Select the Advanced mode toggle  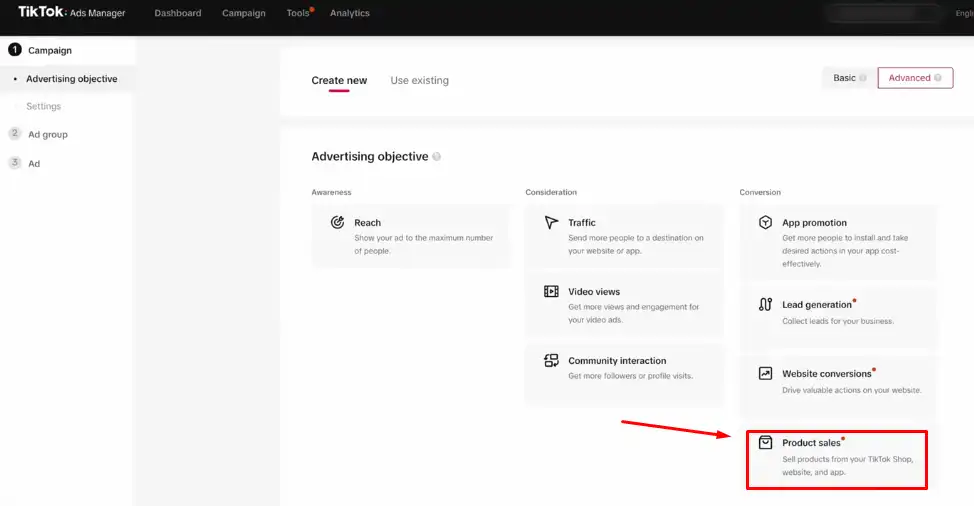[x=915, y=78]
